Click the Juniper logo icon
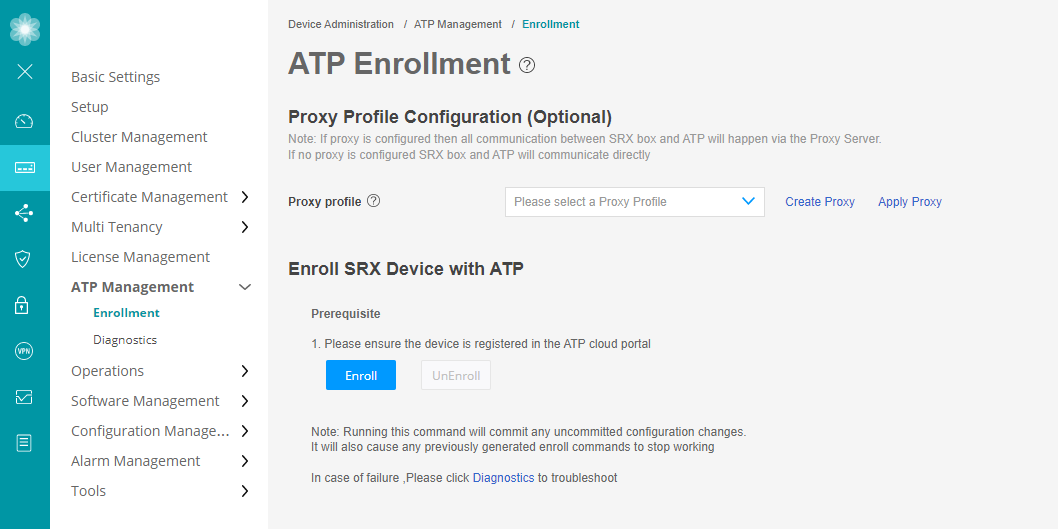 25,29
